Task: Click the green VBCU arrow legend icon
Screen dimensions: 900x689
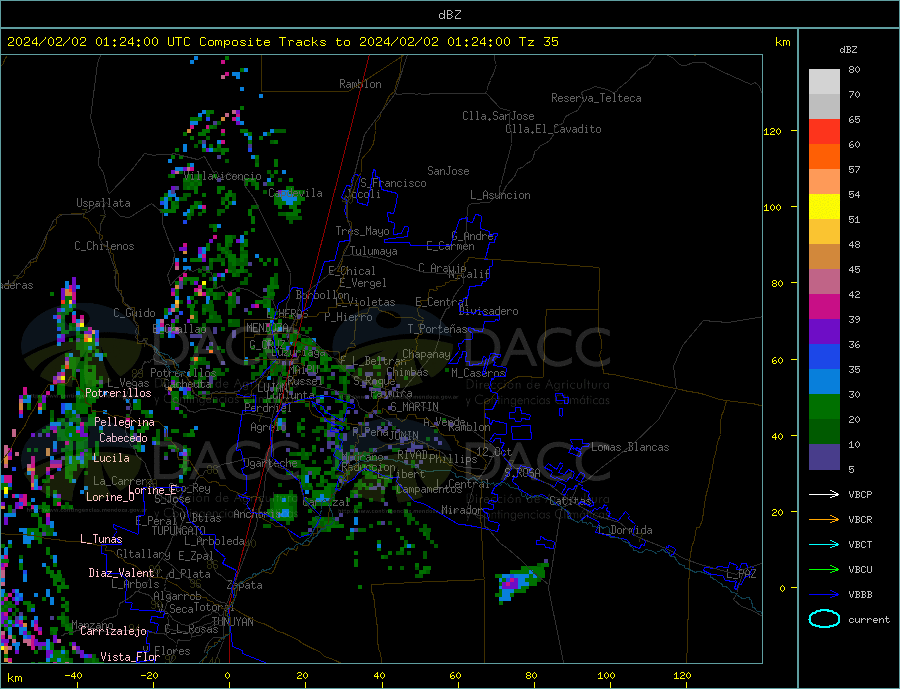Action: click(824, 570)
